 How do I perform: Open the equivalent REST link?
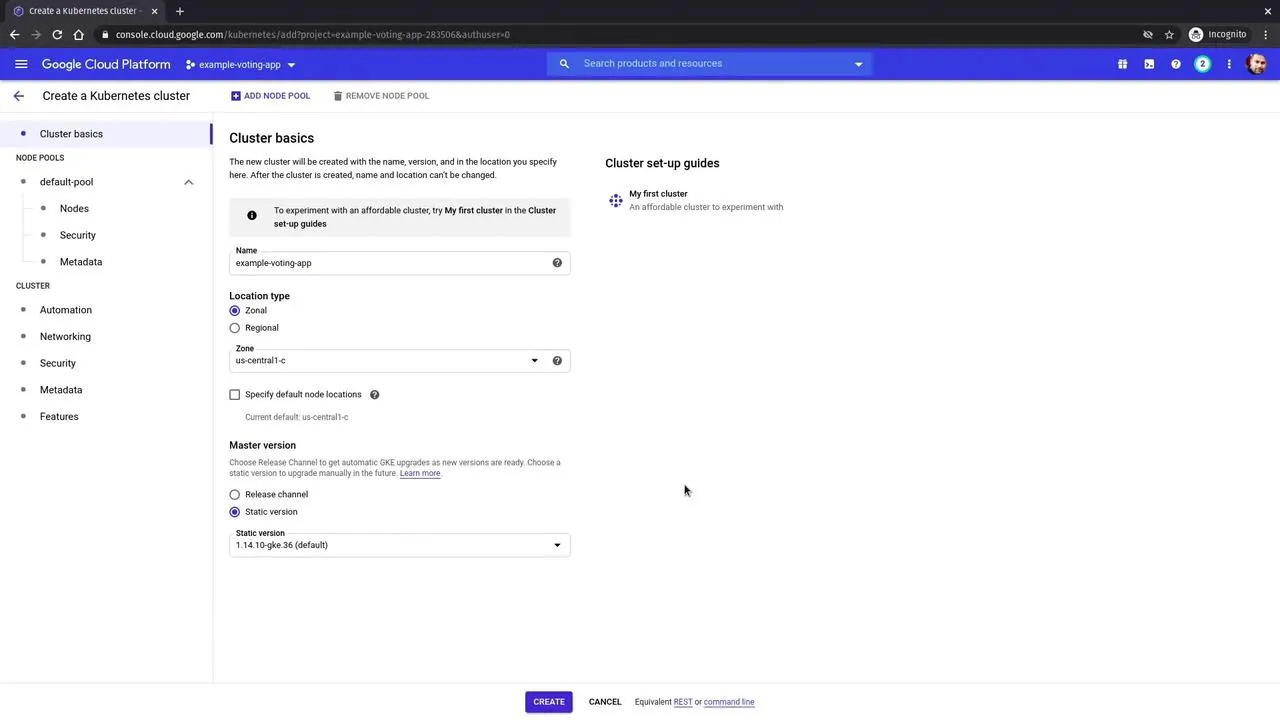pyautogui.click(x=682, y=701)
